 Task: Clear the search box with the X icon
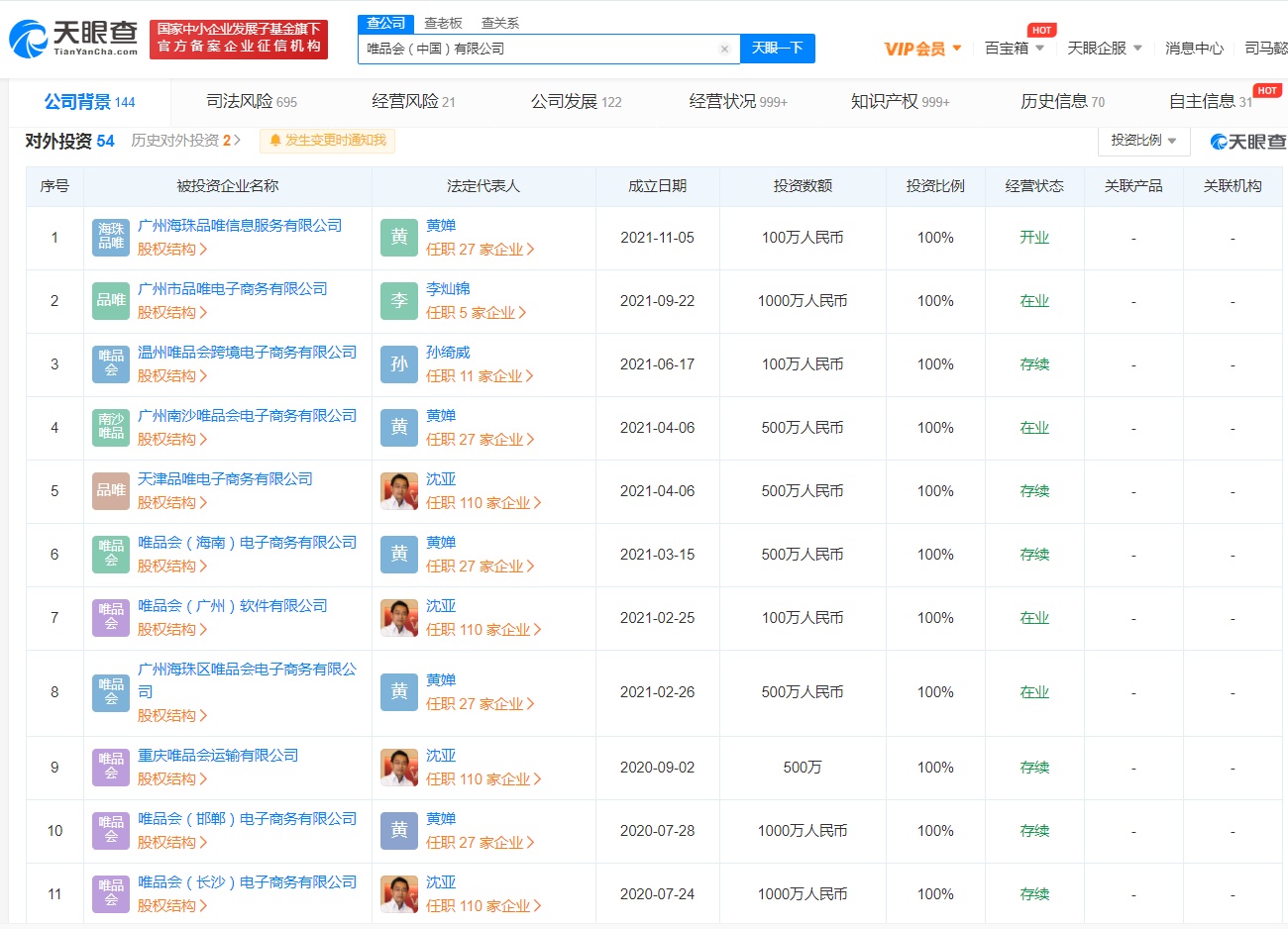pos(724,49)
